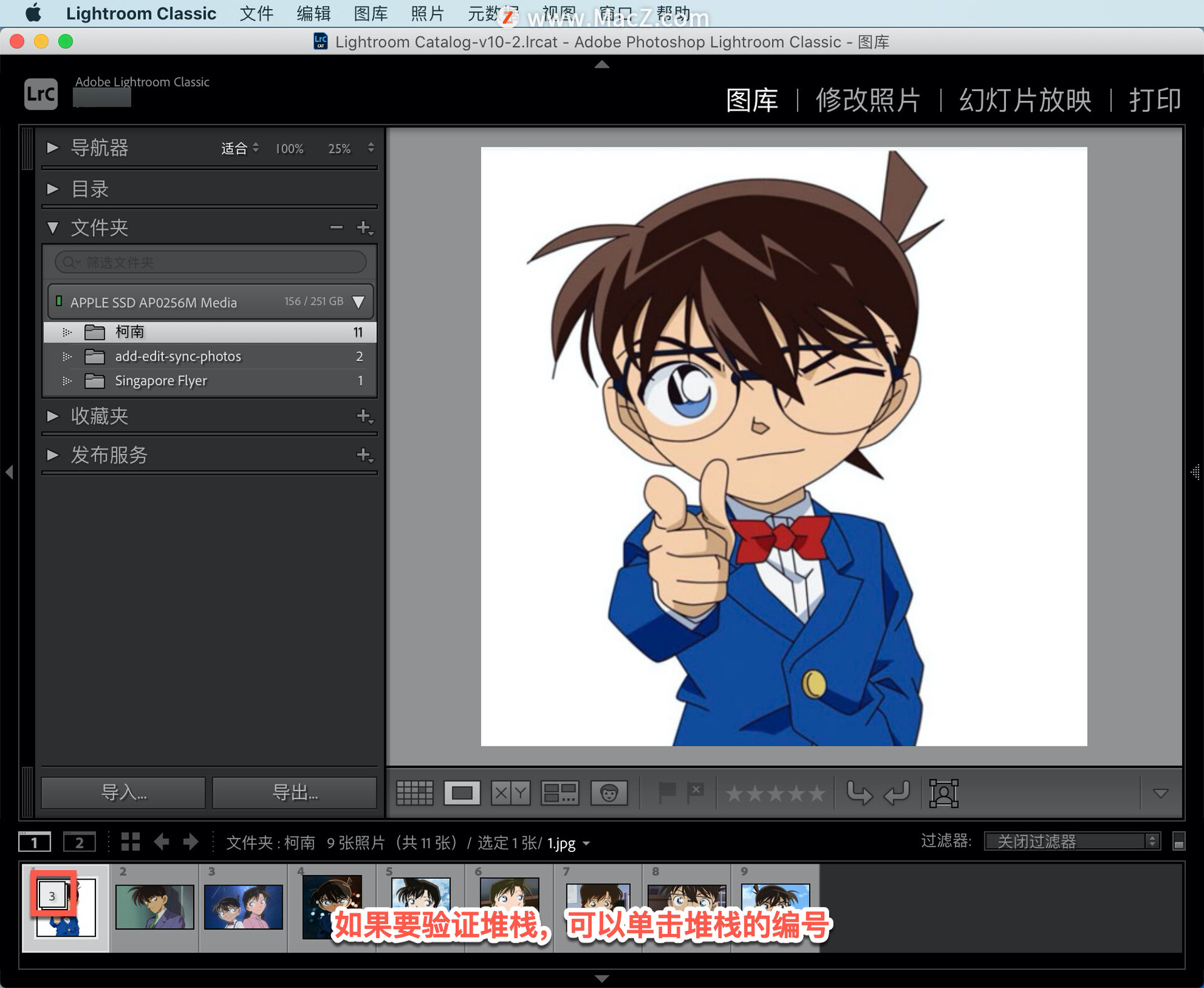Expand the 目录 panel

click(53, 189)
